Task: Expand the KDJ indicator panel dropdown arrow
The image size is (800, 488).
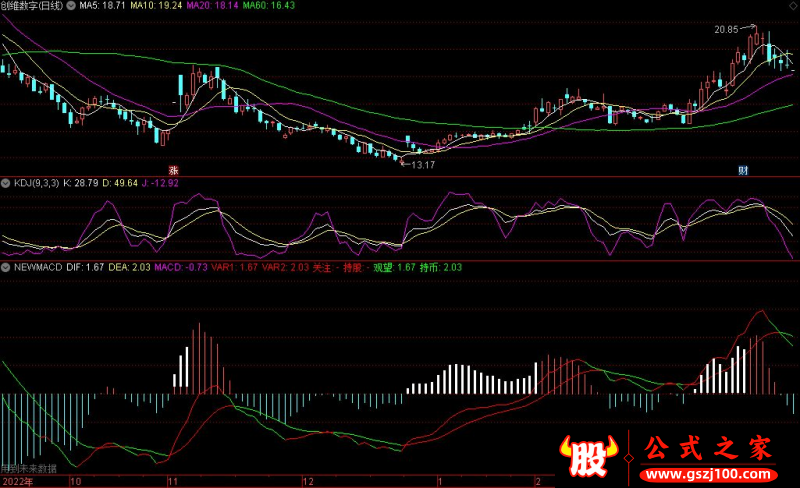Action: [5, 184]
